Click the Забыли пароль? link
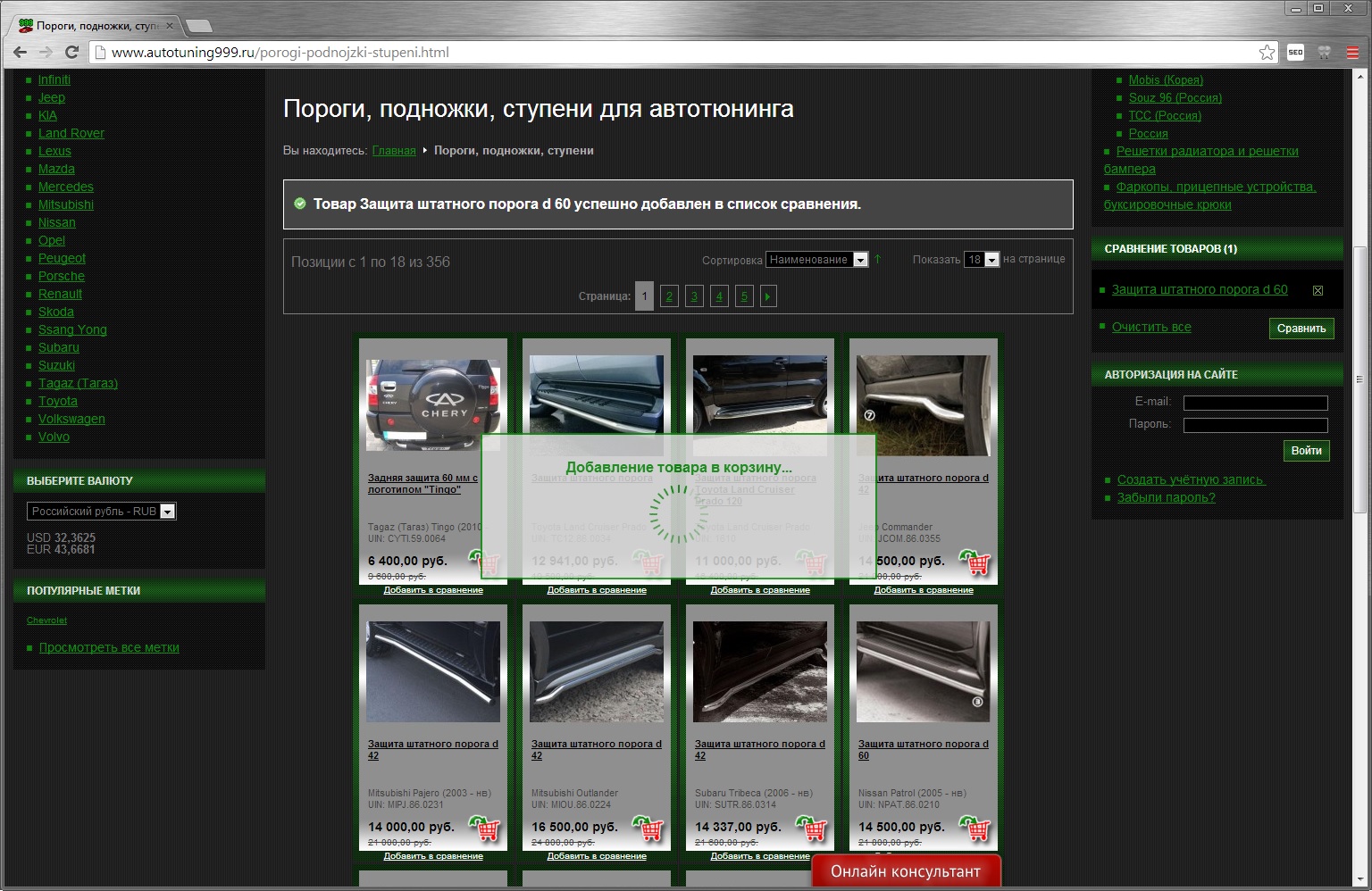The height and width of the screenshot is (891, 1372). coord(1167,497)
